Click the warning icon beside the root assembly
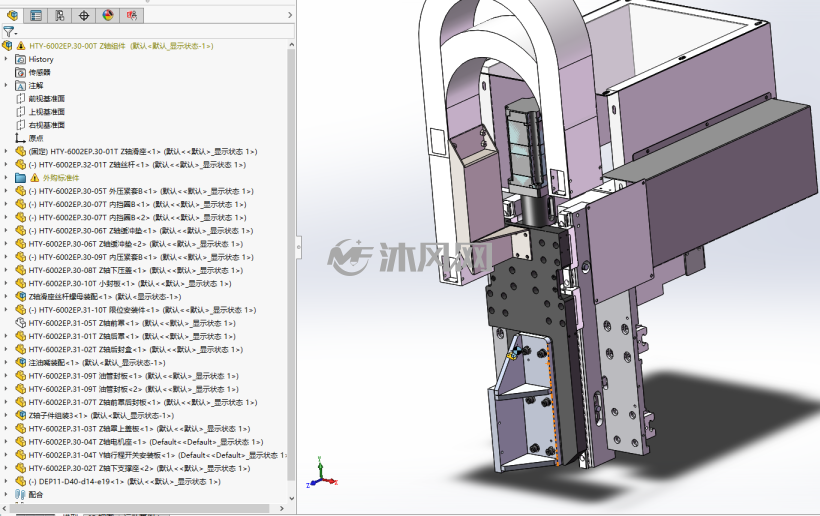Viewport: 820px width, 516px height. (21, 46)
